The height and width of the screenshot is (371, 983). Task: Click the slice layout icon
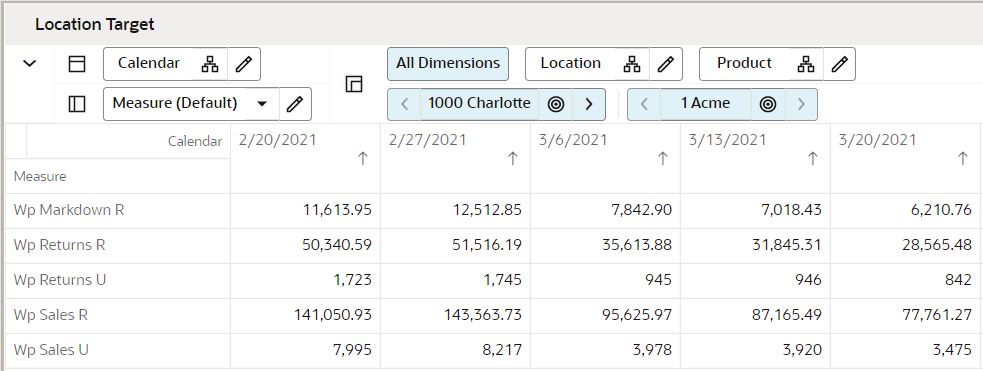pyautogui.click(x=354, y=84)
